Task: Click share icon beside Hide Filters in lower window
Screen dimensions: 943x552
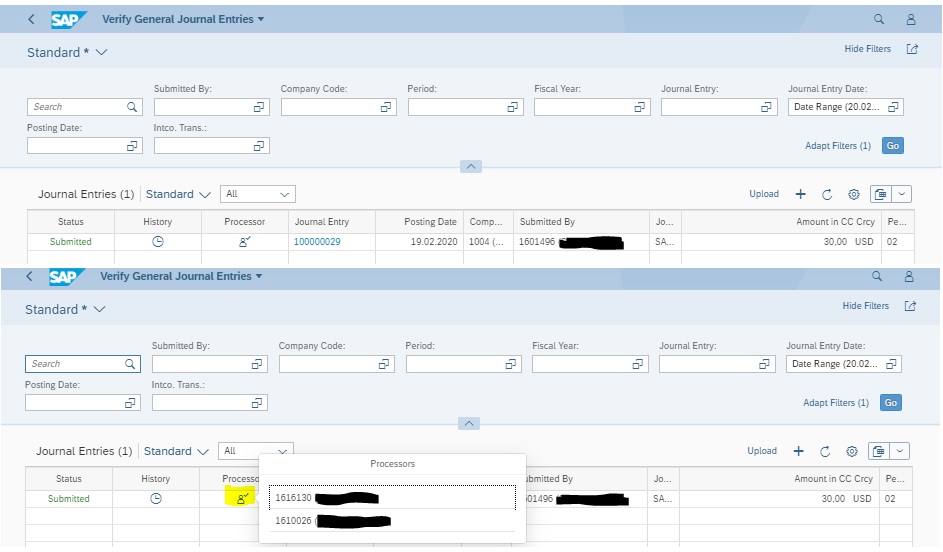Action: [x=911, y=305]
